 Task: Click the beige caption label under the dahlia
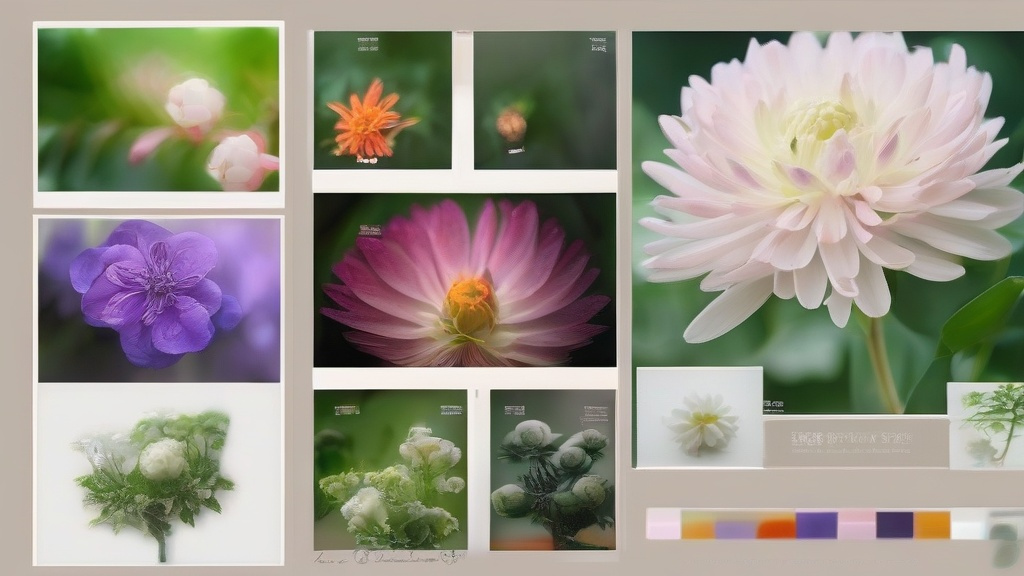856,443
